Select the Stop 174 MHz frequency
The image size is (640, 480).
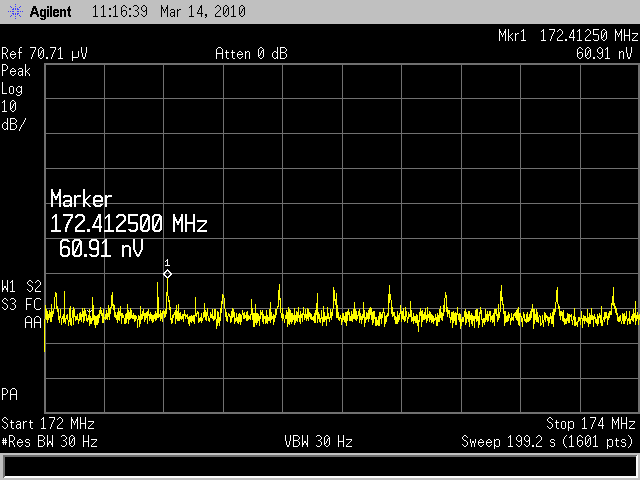click(590, 424)
